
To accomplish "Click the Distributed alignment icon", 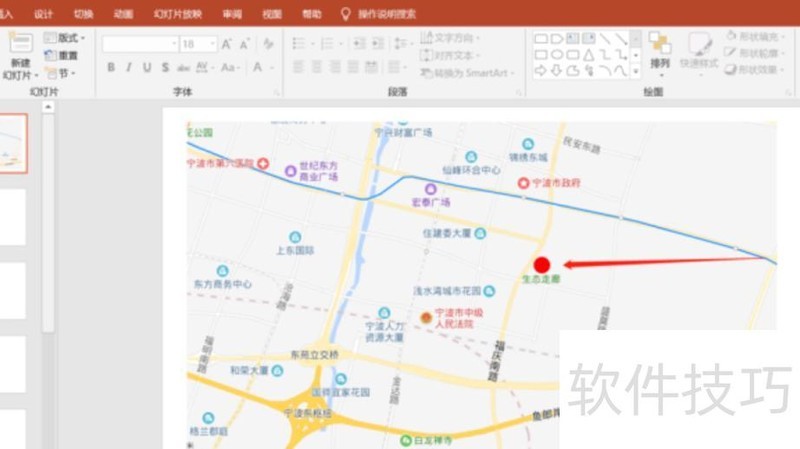I will coord(371,67).
